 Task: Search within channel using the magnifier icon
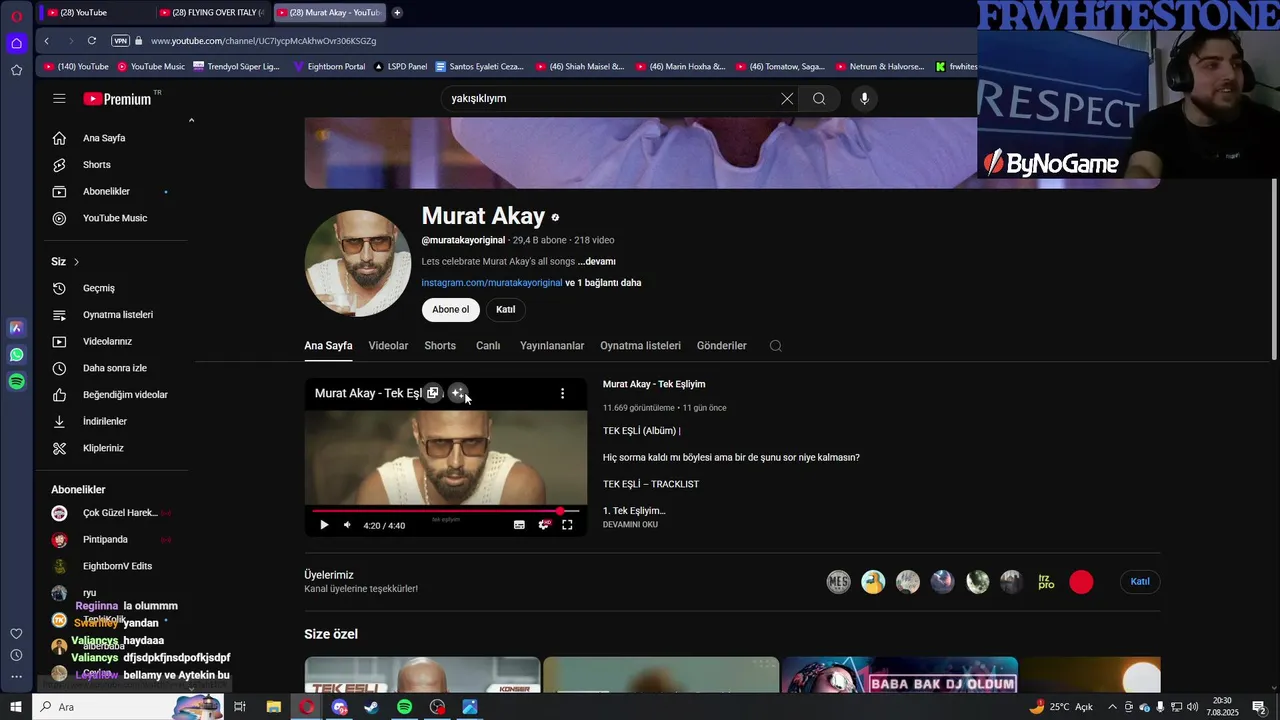point(775,346)
